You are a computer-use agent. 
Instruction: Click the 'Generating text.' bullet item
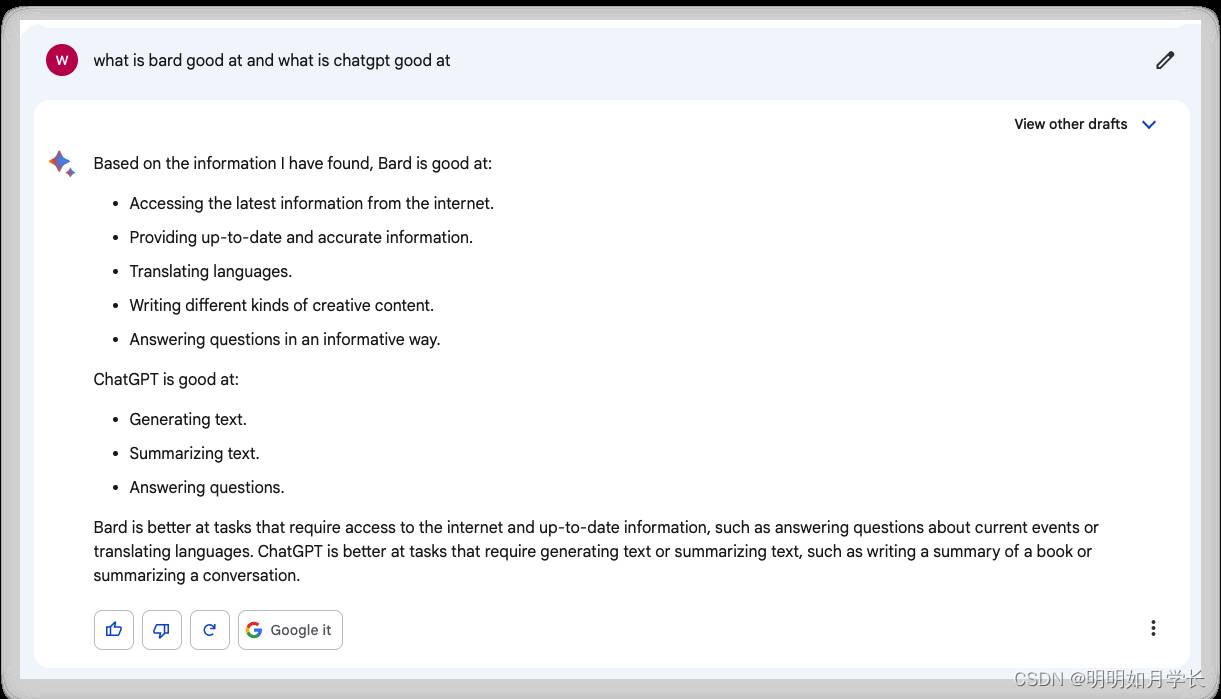pyautogui.click(x=188, y=419)
